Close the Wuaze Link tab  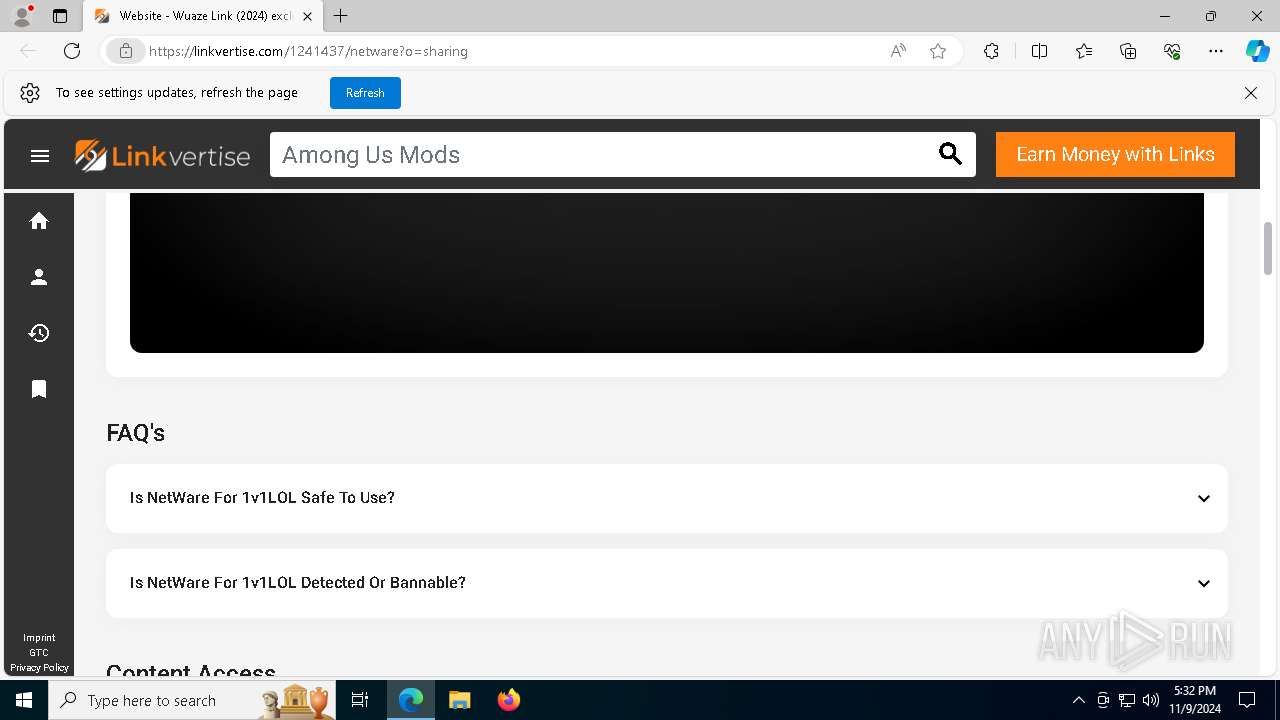(308, 16)
